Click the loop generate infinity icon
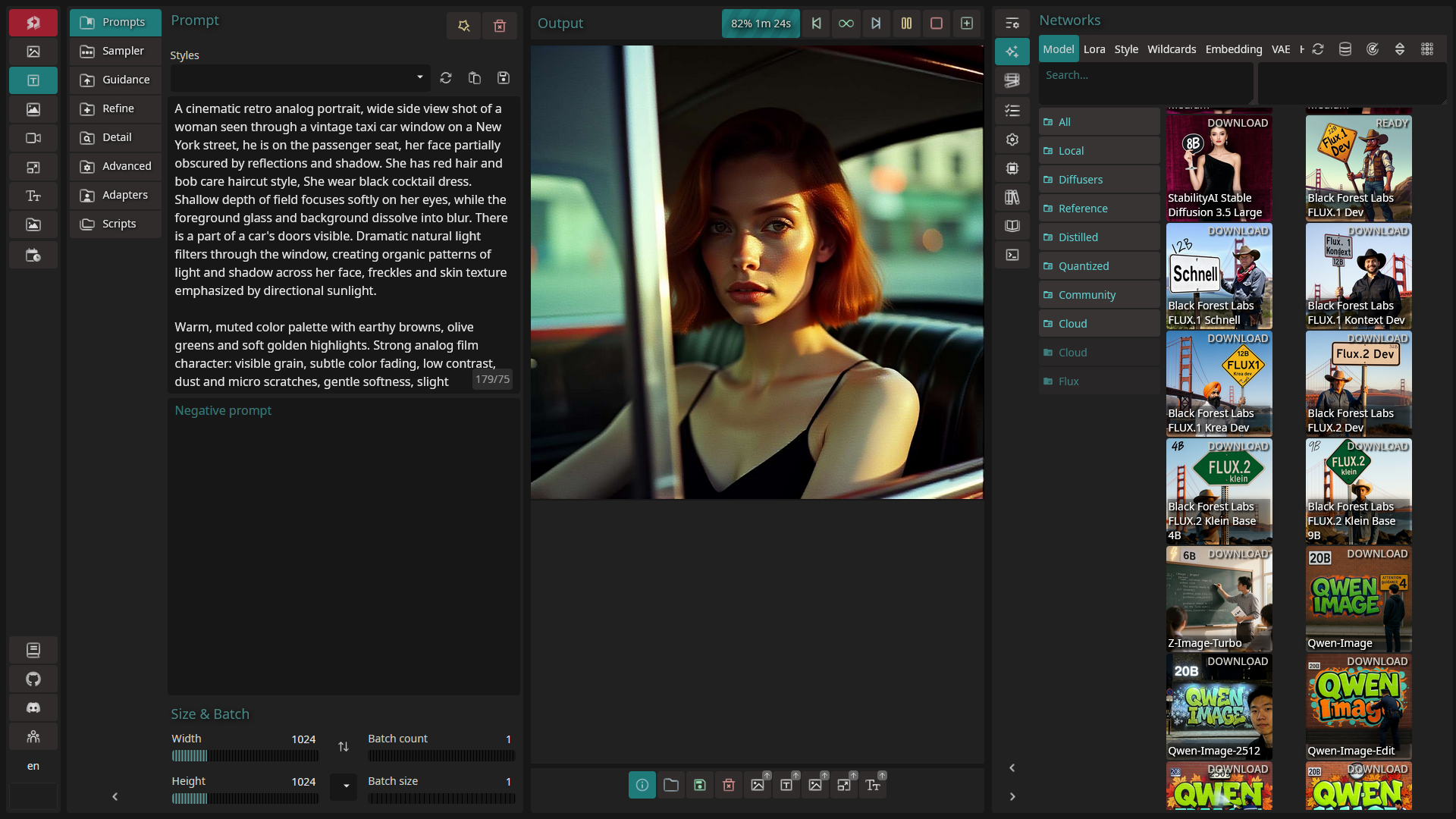Screen dimensions: 1456x819 click(846, 24)
